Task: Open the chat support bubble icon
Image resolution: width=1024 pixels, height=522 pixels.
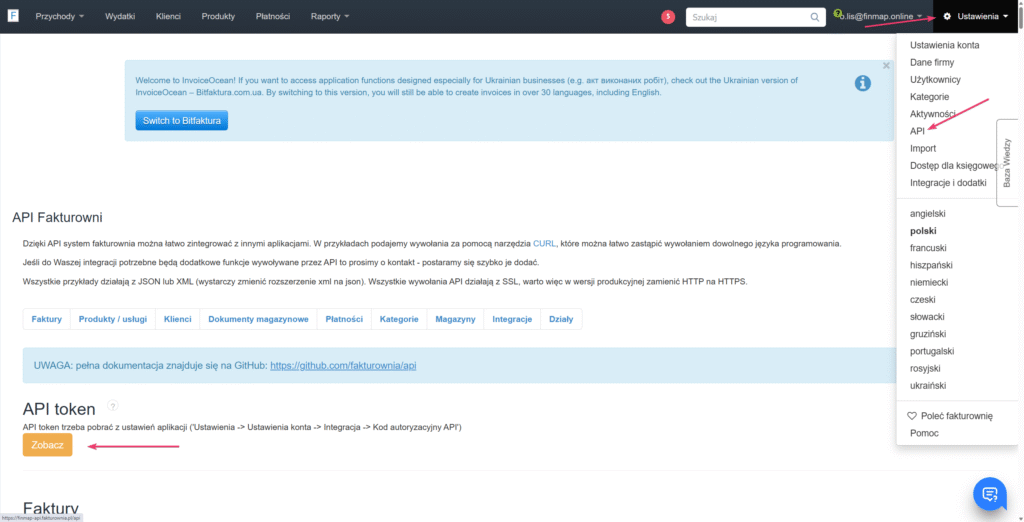Action: 989,493
